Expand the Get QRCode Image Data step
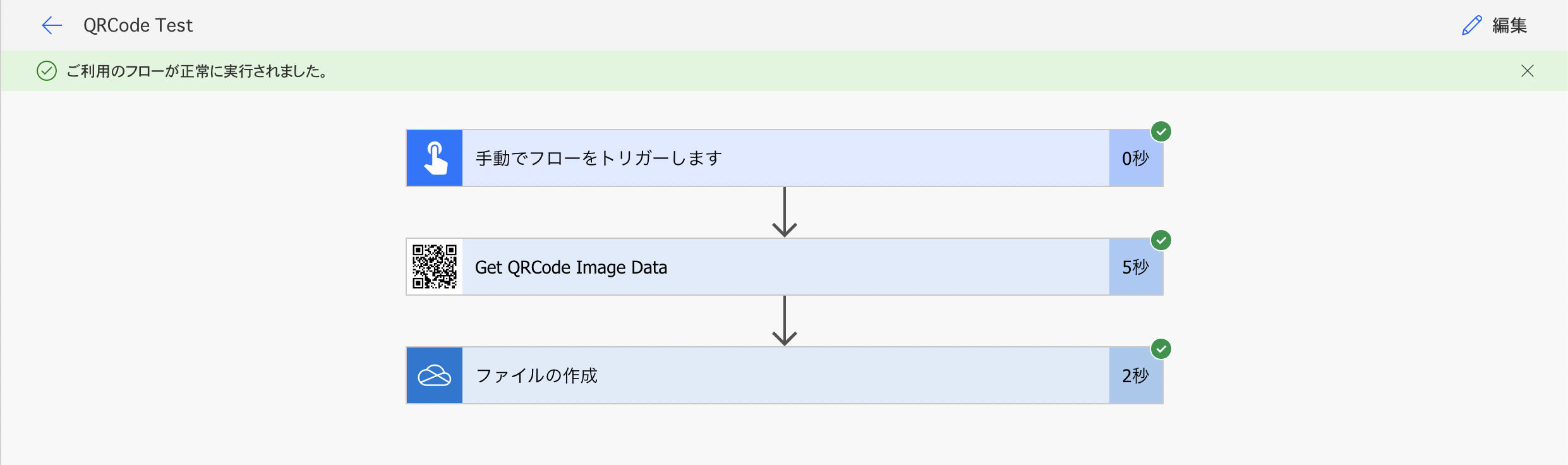Screen dimensions: 1568x465 point(785,267)
